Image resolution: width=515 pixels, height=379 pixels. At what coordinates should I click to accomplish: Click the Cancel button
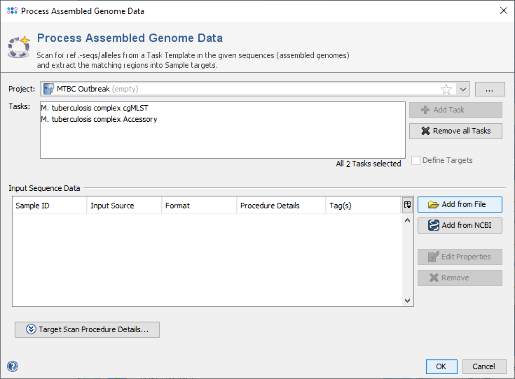coord(484,366)
